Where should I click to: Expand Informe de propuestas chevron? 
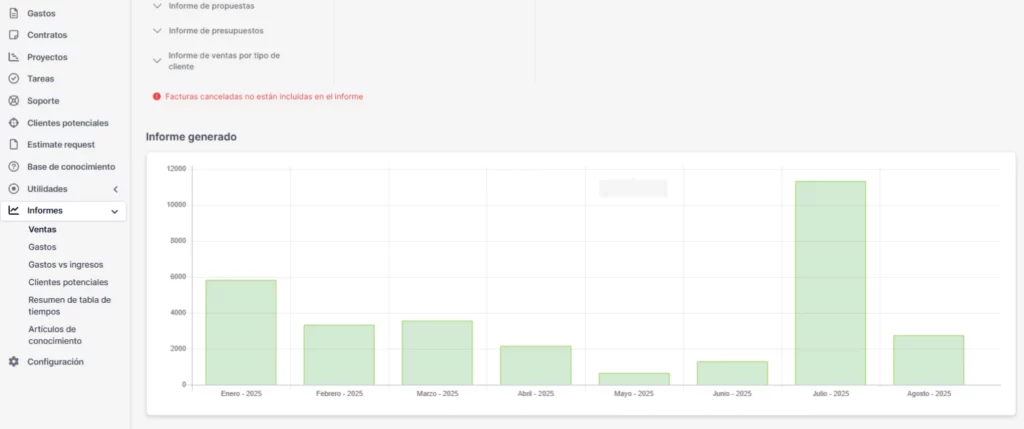[x=157, y=6]
